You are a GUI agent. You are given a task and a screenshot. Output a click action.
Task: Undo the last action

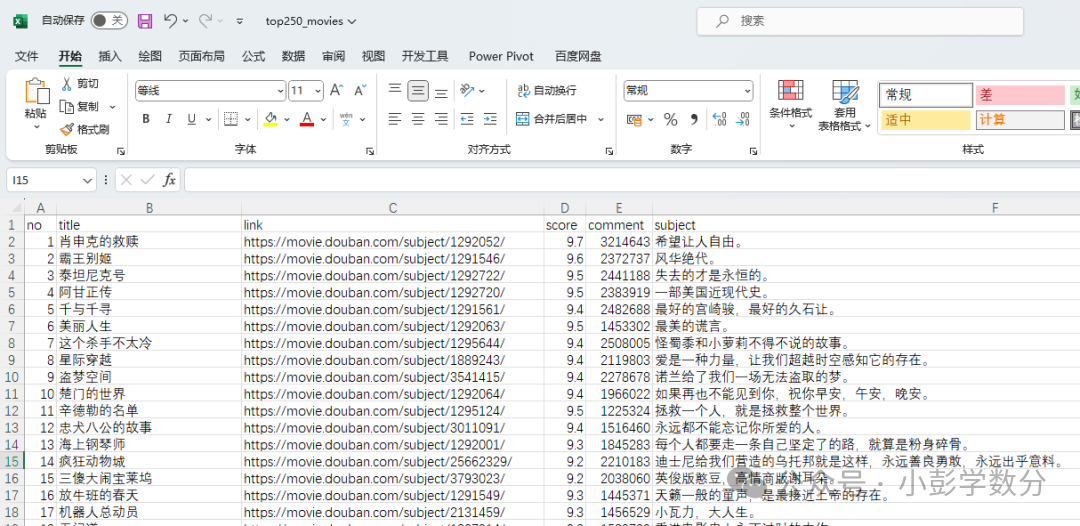pyautogui.click(x=170, y=21)
